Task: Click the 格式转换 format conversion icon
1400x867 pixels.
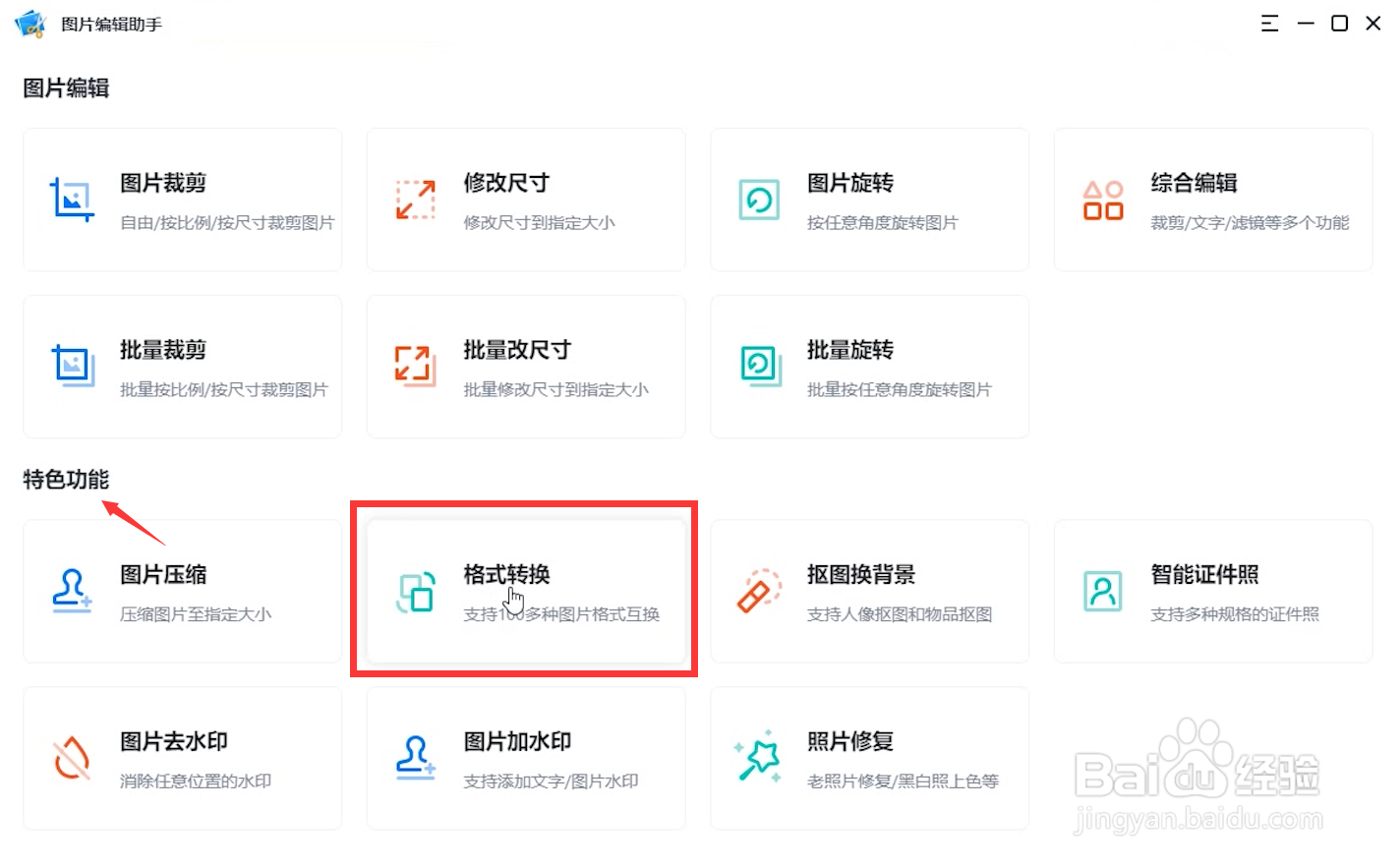Action: tap(415, 591)
